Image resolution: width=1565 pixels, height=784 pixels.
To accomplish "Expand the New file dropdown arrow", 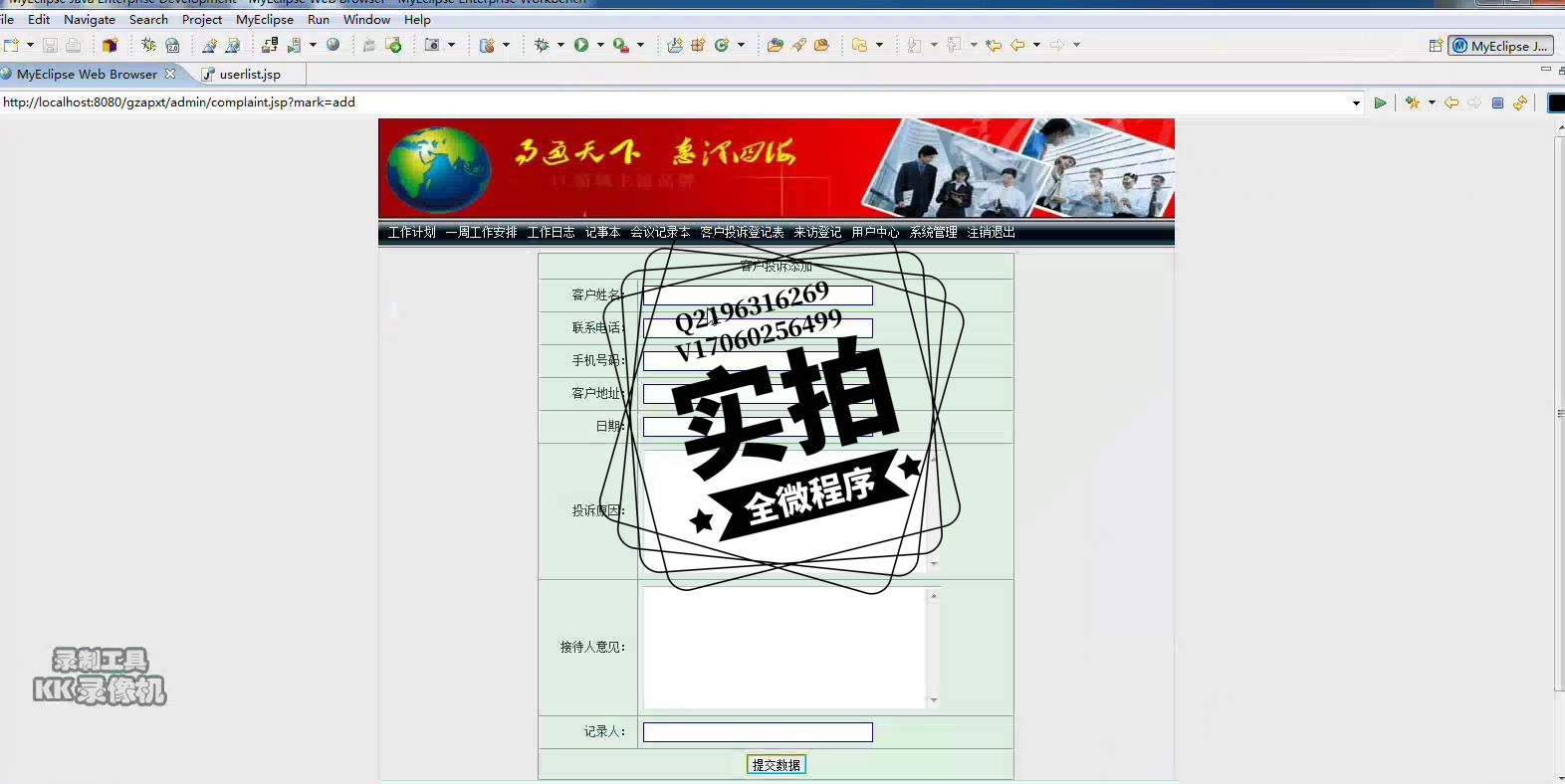I will pos(30,45).
